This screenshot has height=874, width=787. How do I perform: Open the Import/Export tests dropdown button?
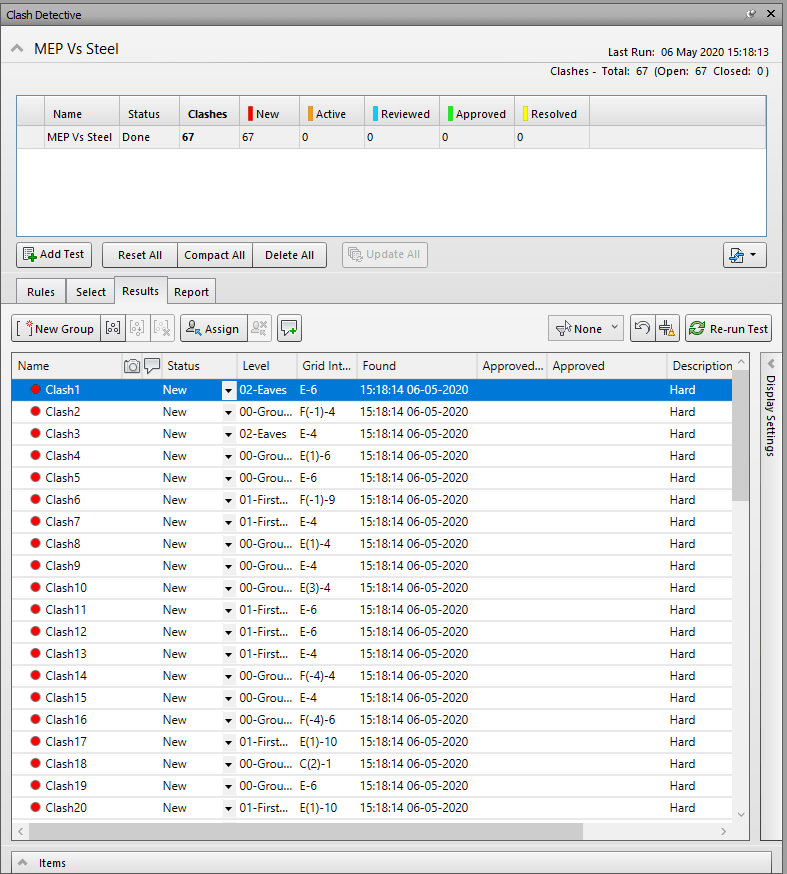745,255
